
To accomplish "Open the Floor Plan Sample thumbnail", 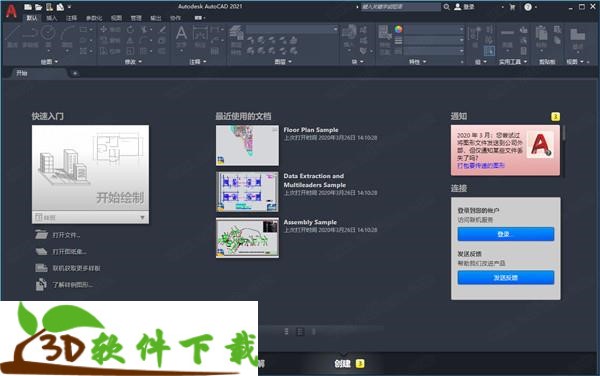I will click(247, 145).
